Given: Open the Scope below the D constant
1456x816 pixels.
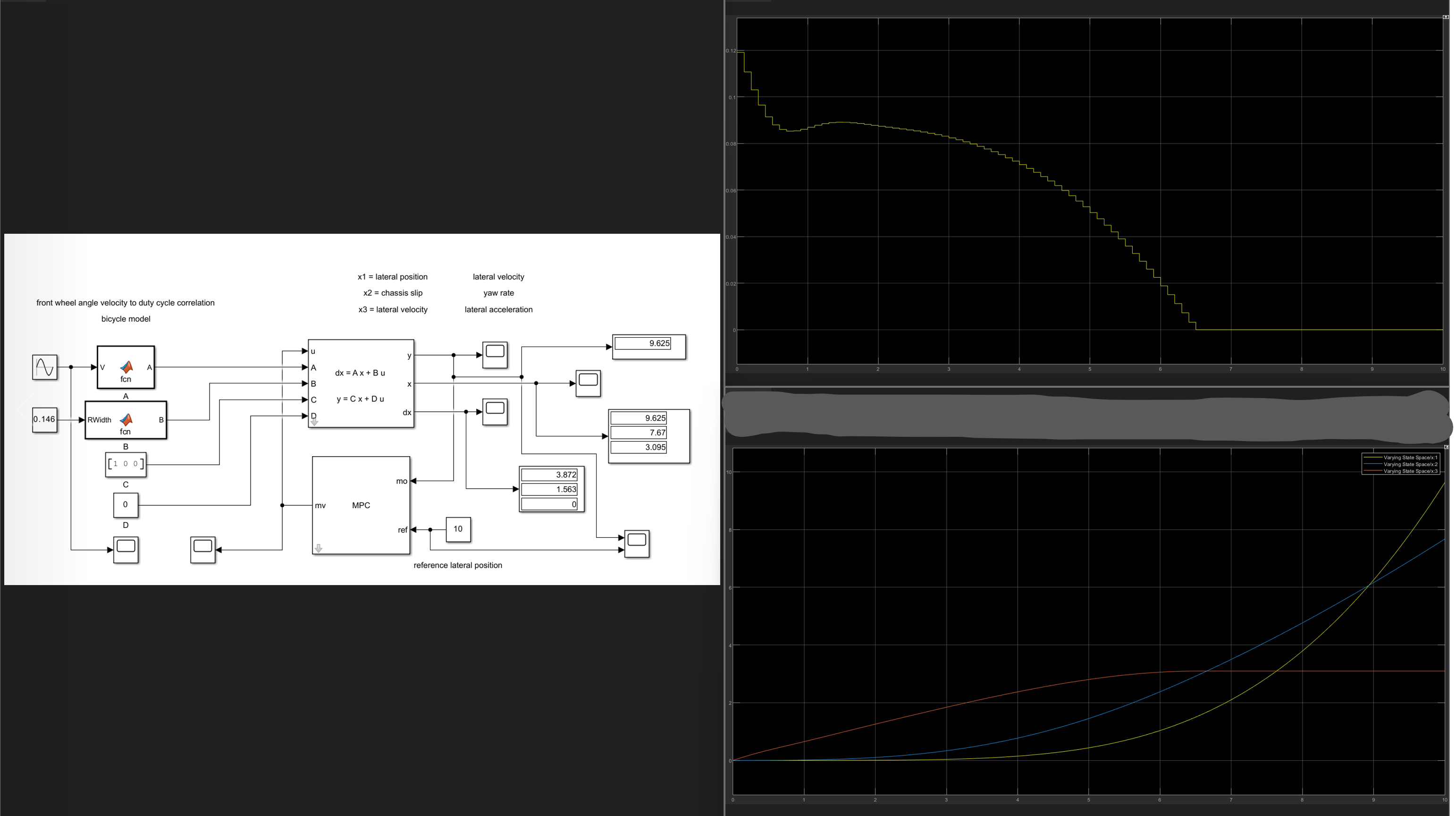Looking at the screenshot, I should point(126,550).
